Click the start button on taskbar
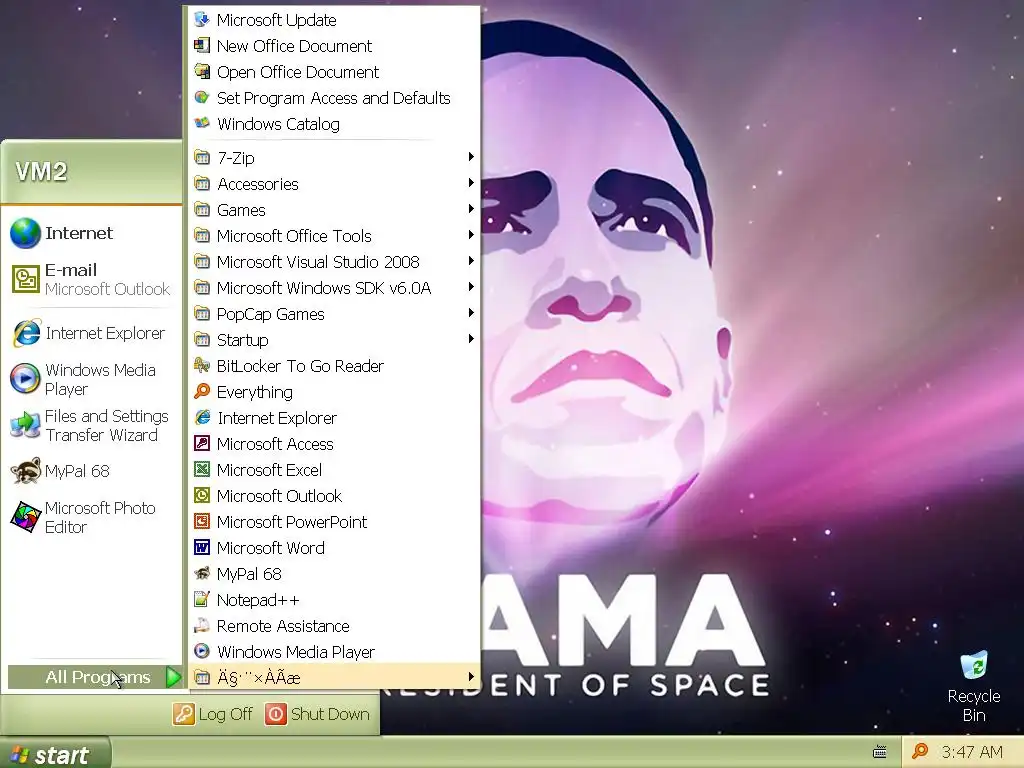This screenshot has width=1024, height=768. [x=56, y=754]
